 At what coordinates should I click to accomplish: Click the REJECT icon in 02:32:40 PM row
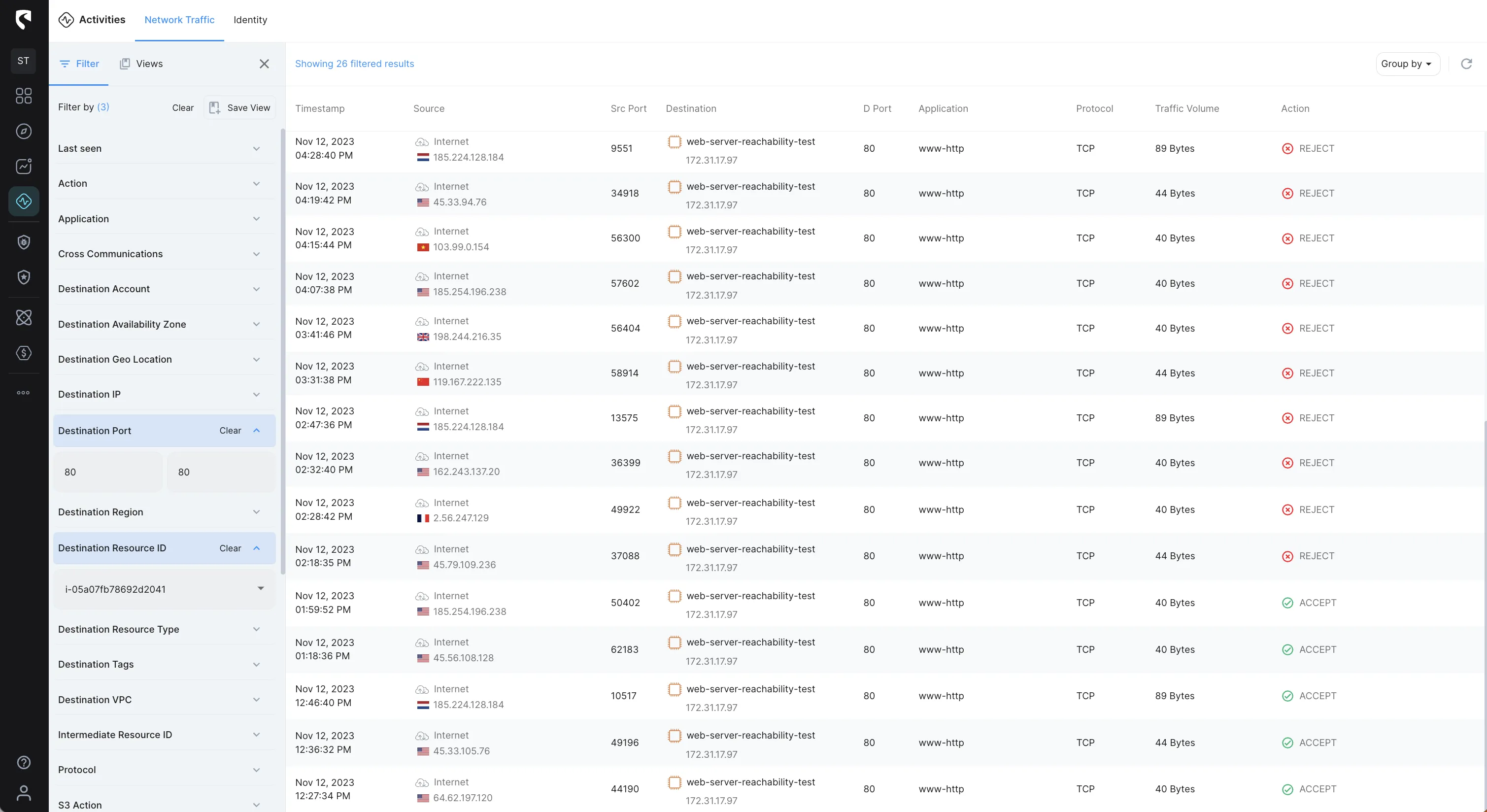tap(1287, 463)
